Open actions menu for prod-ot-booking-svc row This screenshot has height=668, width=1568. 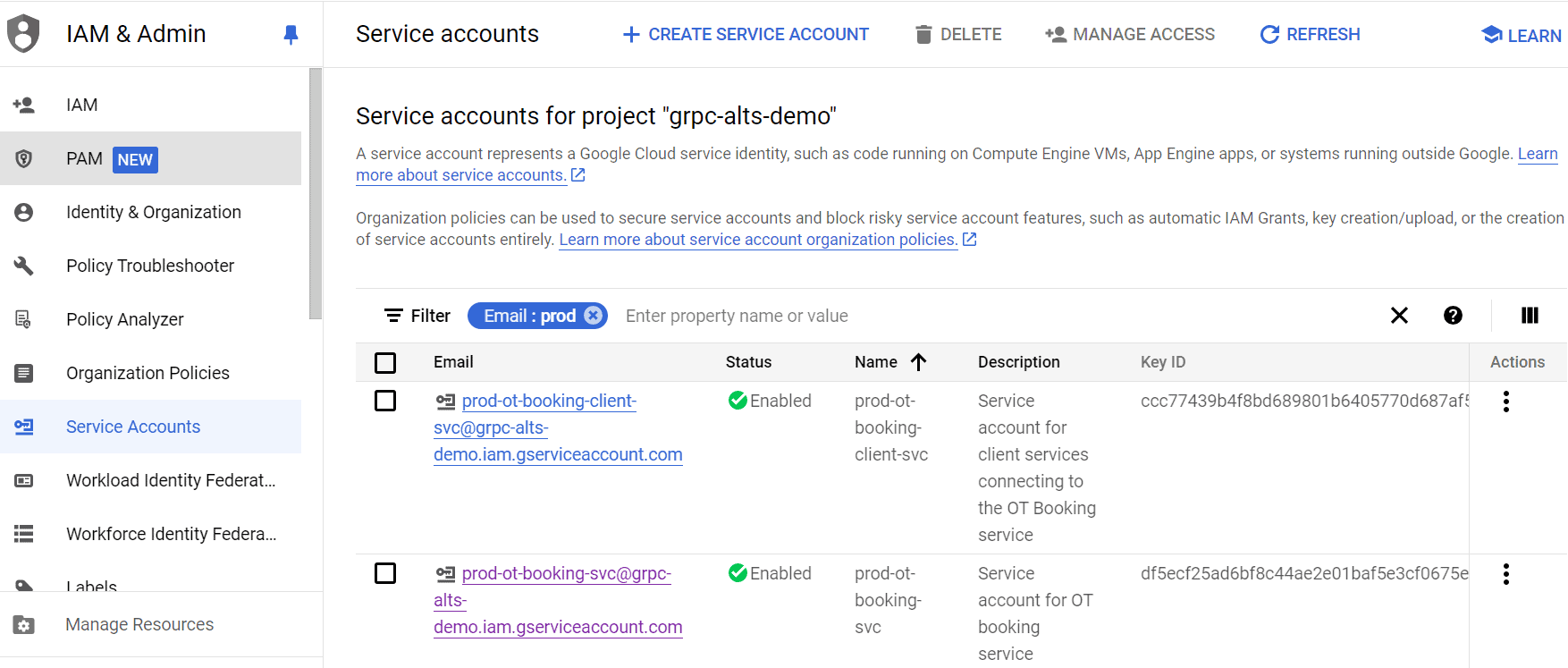(x=1506, y=574)
